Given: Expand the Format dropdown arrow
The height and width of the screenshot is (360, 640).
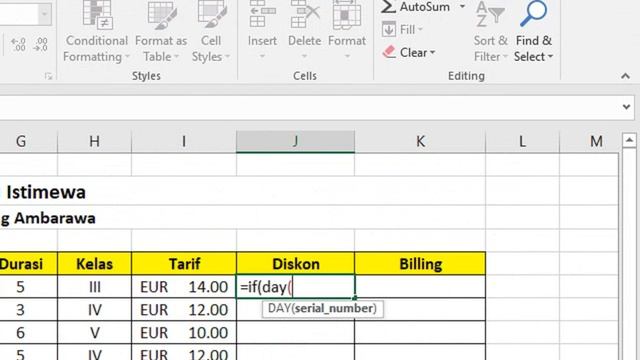Looking at the screenshot, I should (x=347, y=56).
